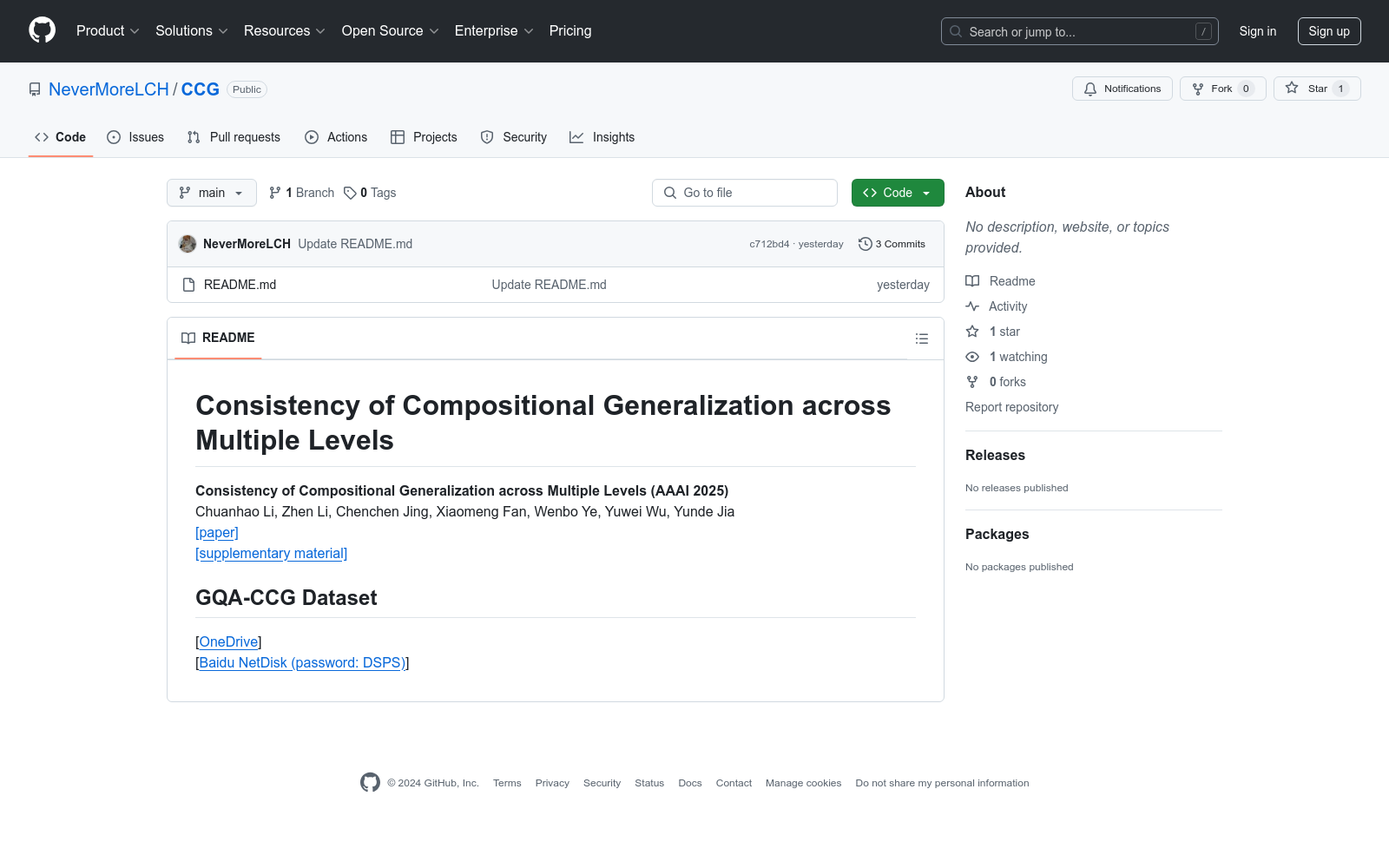Open the Baidu NetDisk link
Viewport: 1389px width, 868px height.
(302, 663)
